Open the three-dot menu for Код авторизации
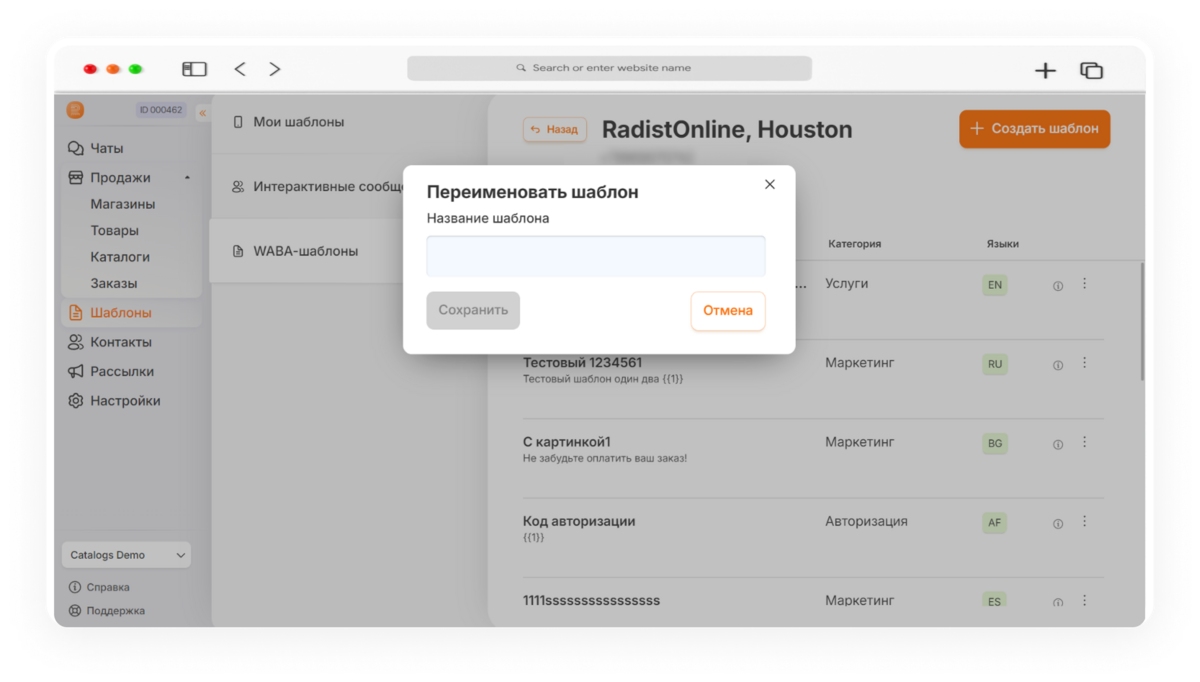Screen dimensions: 1200x682 click(x=1084, y=521)
